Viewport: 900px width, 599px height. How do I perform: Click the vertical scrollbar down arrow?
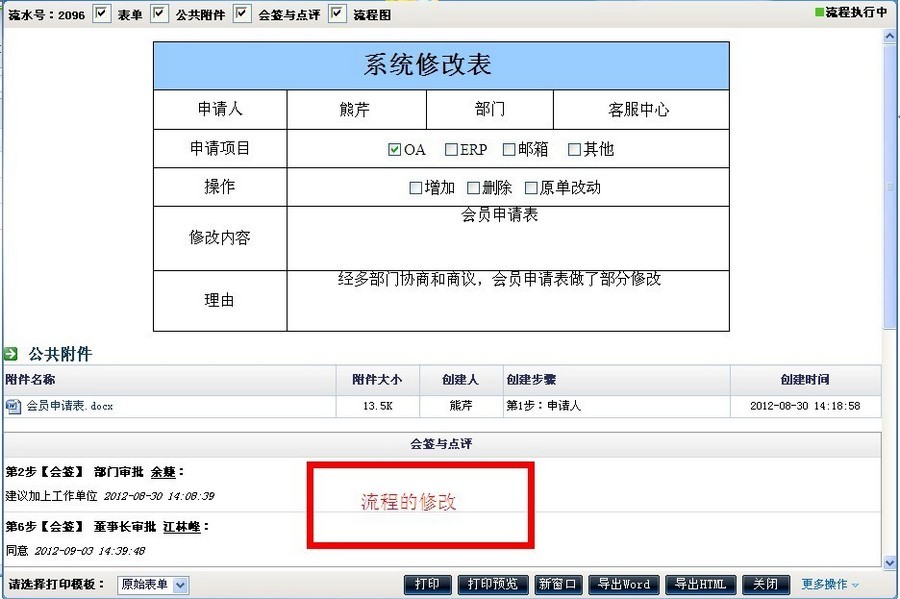(890, 563)
